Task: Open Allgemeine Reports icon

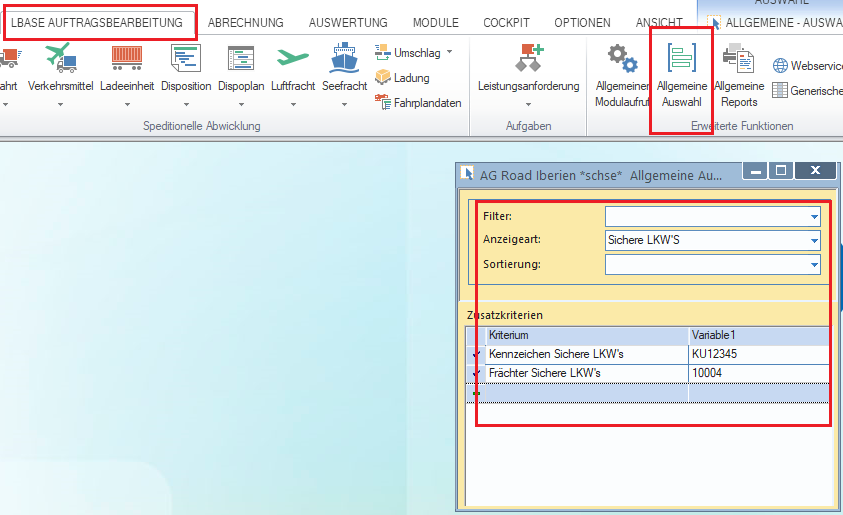Action: coord(739,58)
